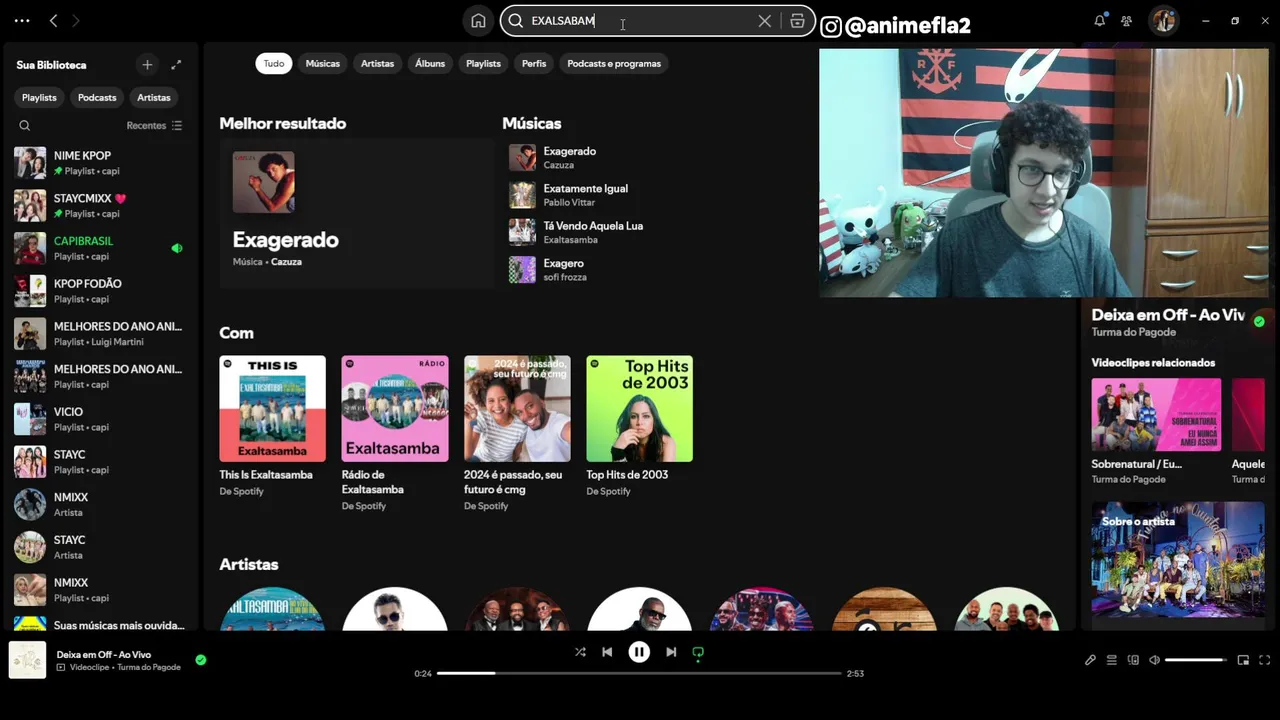
Task: Open VICIO playlist in library
Action: (x=100, y=419)
